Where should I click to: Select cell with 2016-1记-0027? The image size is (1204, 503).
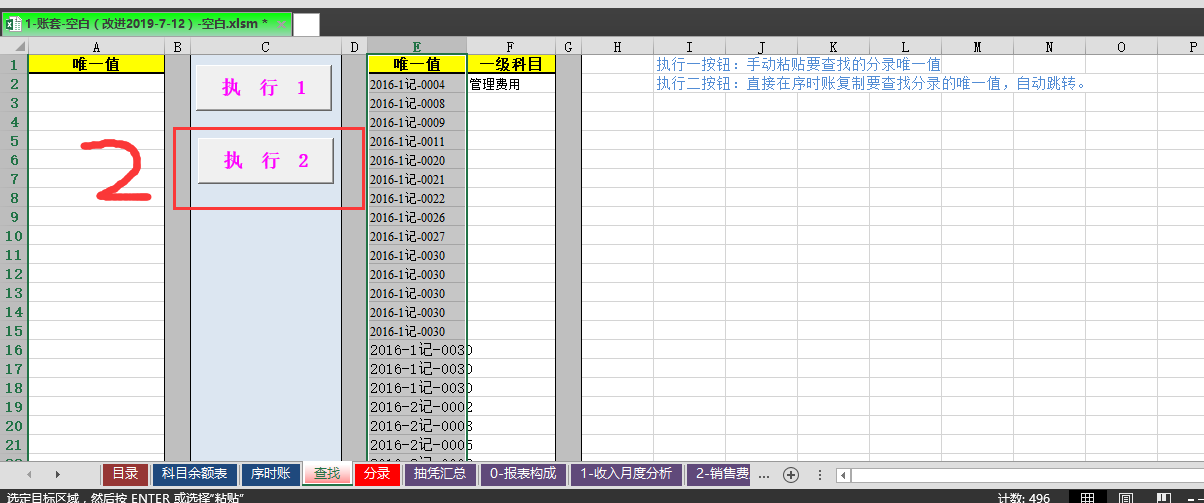coord(417,236)
